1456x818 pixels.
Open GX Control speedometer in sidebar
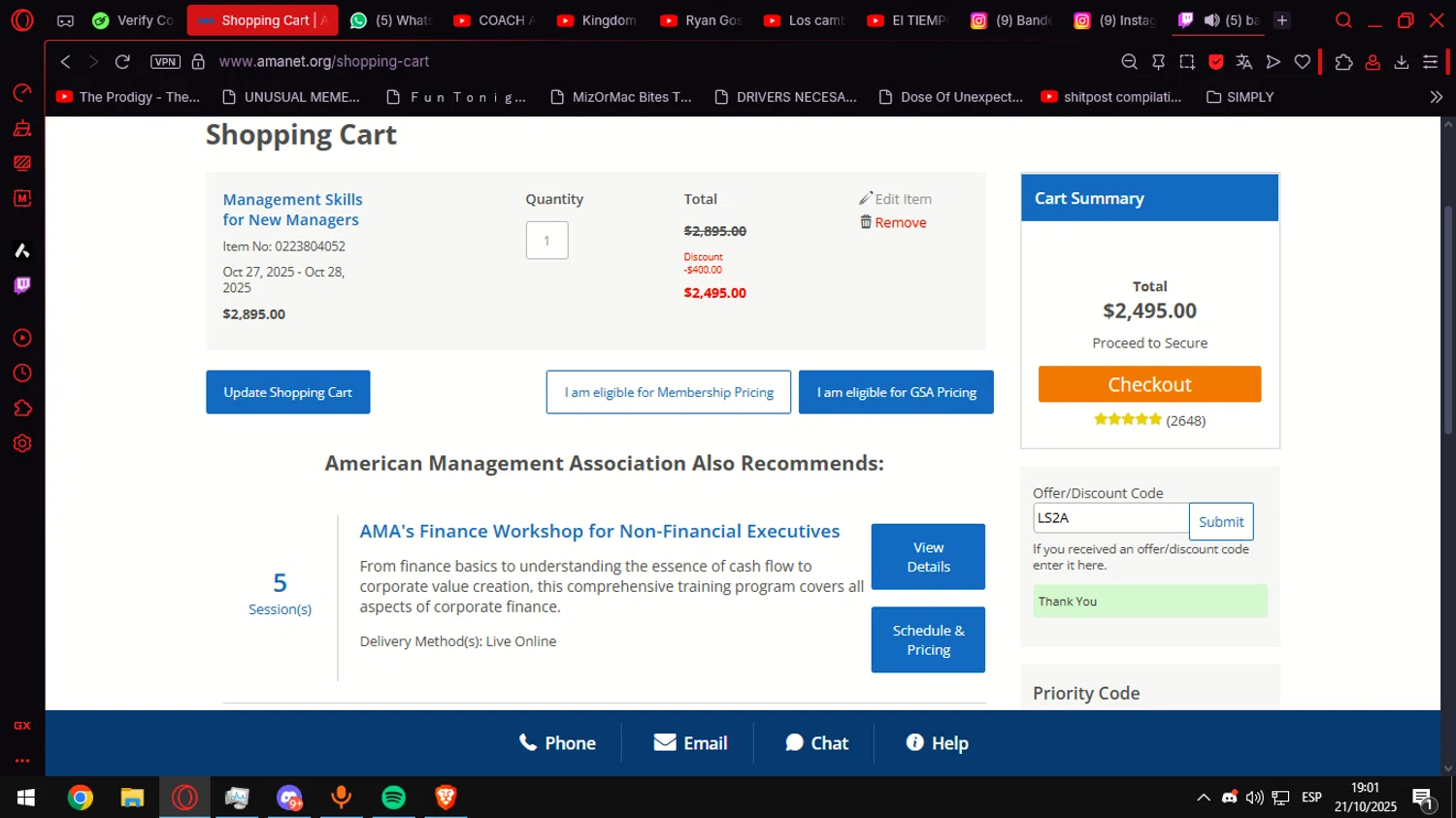pyautogui.click(x=22, y=93)
